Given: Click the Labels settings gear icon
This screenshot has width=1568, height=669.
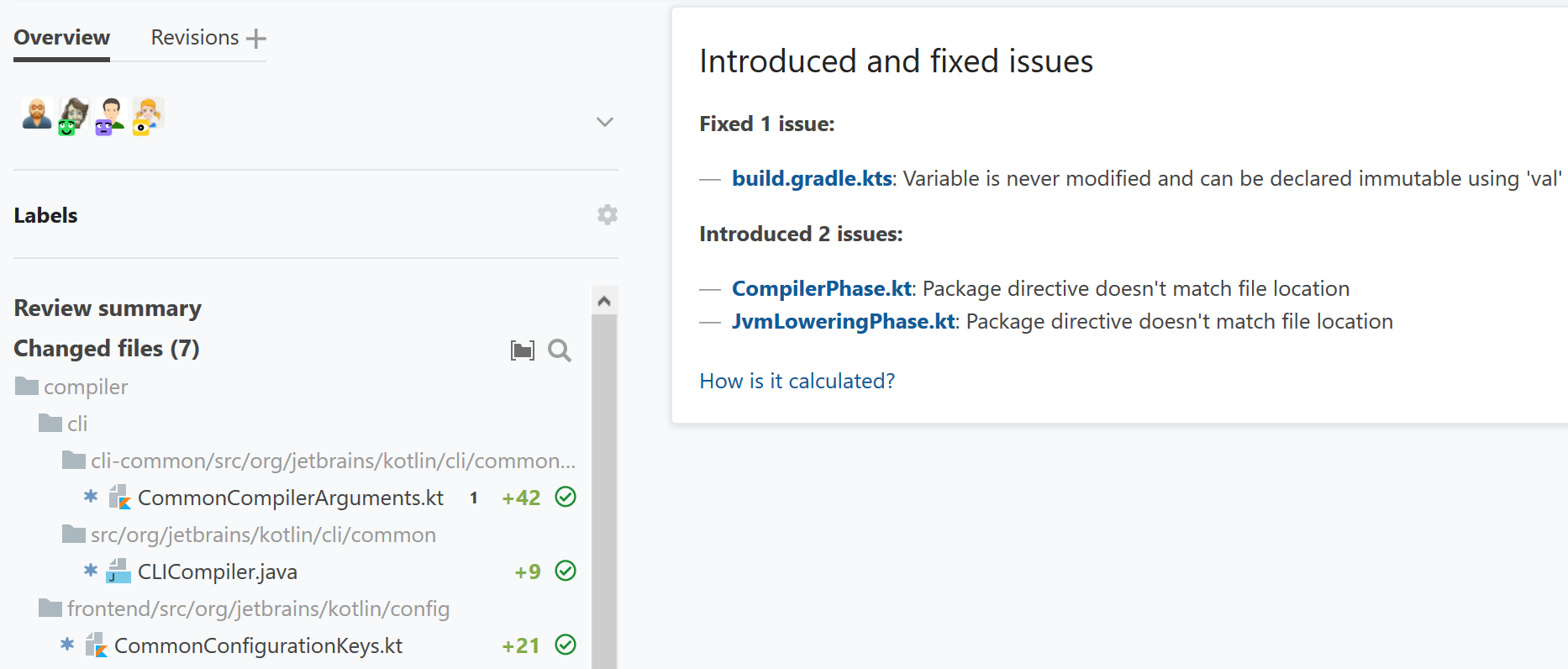Looking at the screenshot, I should (x=607, y=215).
